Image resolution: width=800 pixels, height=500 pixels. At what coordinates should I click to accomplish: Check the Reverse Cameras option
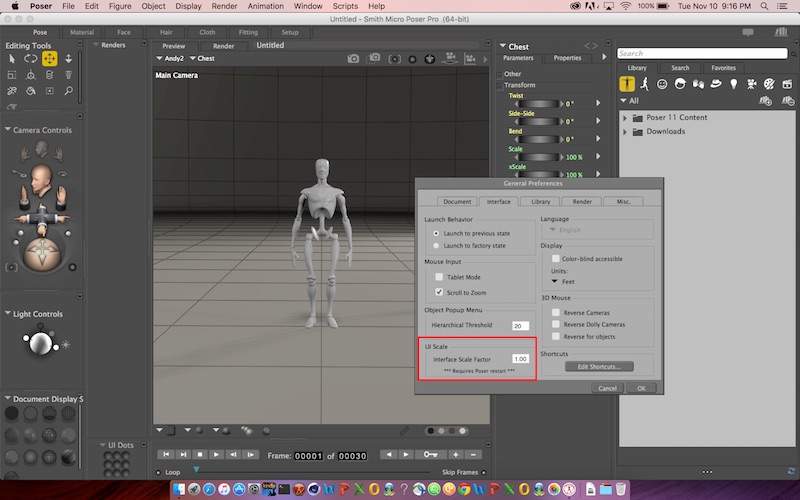point(556,312)
